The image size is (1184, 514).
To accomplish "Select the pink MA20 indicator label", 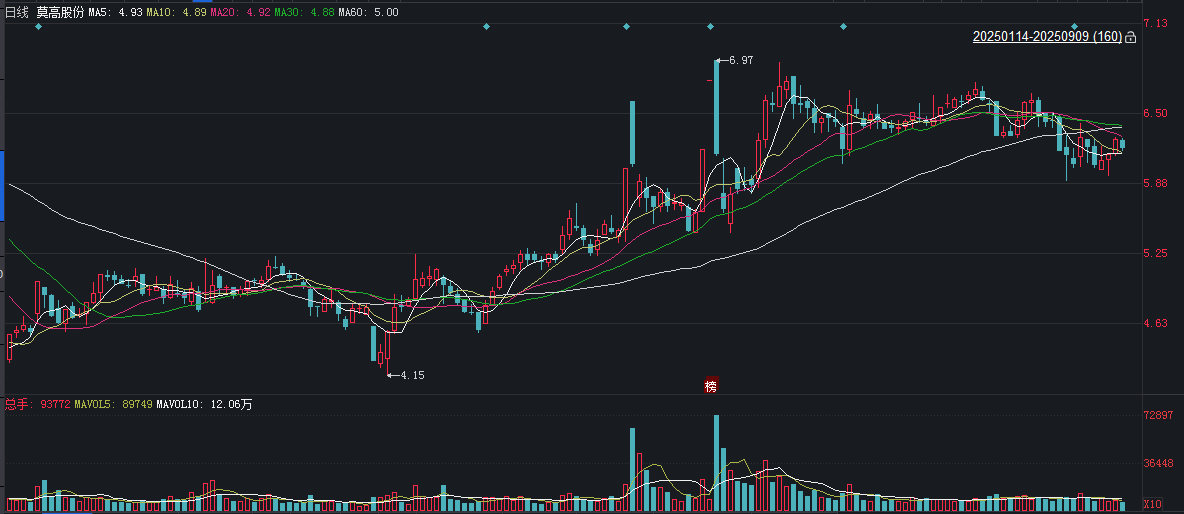I will [x=239, y=13].
